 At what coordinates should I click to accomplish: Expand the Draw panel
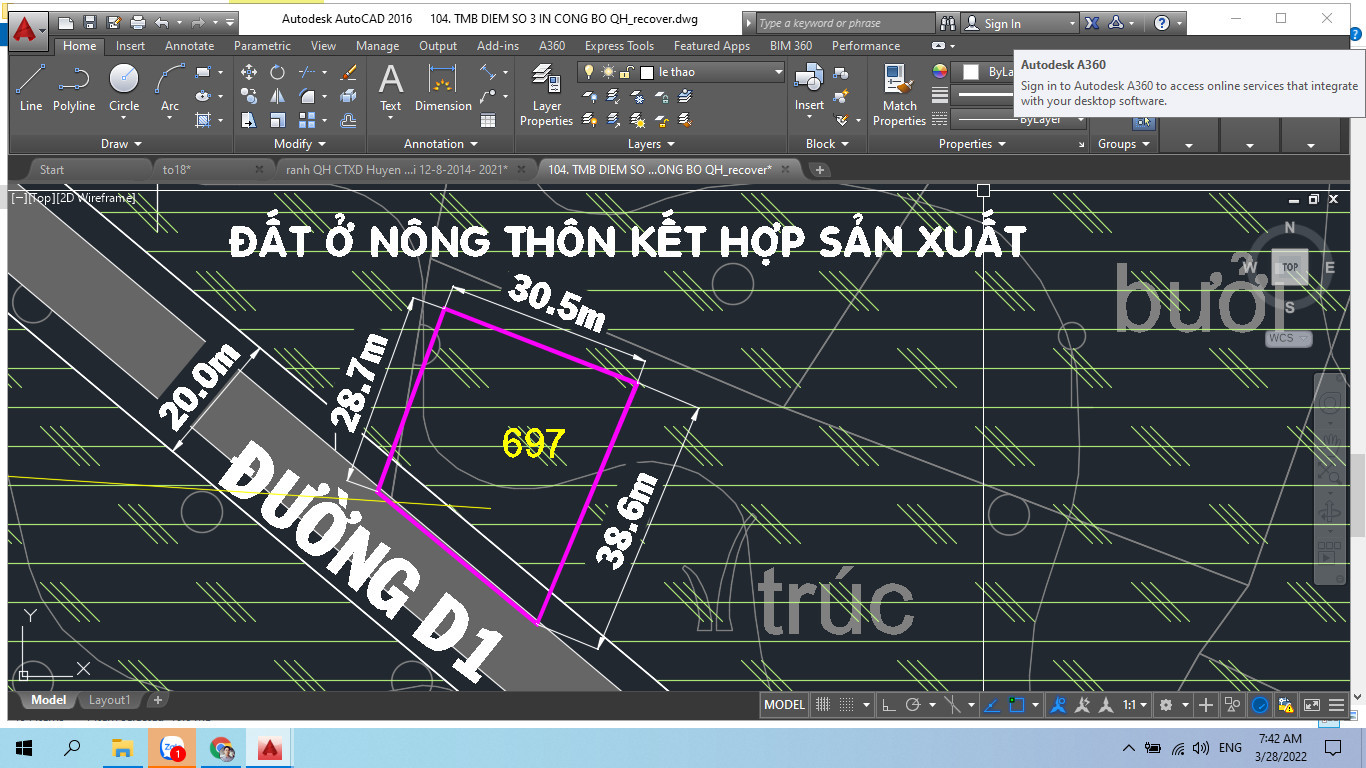122,144
